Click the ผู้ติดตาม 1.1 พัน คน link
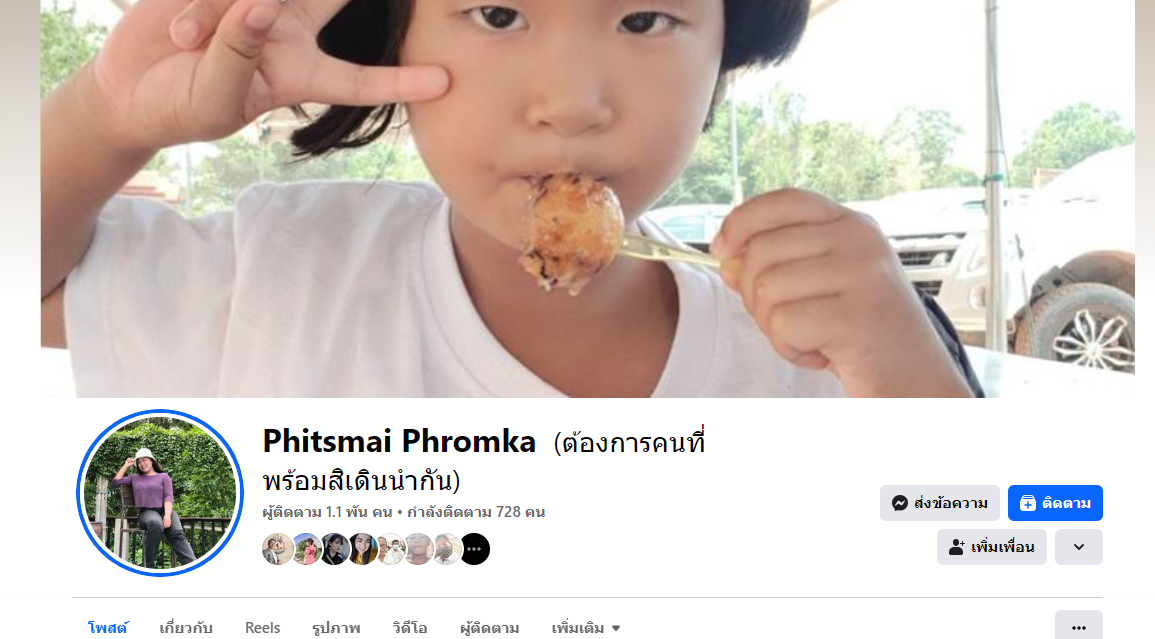This screenshot has height=639, width=1155. point(327,511)
